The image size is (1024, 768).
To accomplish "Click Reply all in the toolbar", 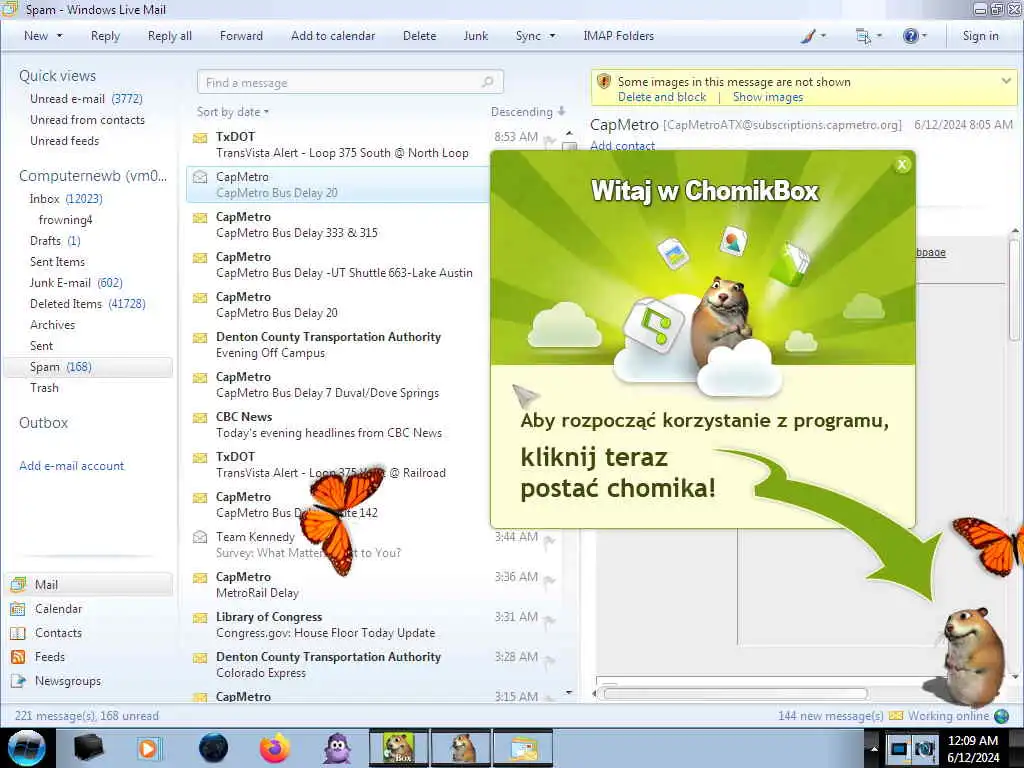I will (170, 36).
